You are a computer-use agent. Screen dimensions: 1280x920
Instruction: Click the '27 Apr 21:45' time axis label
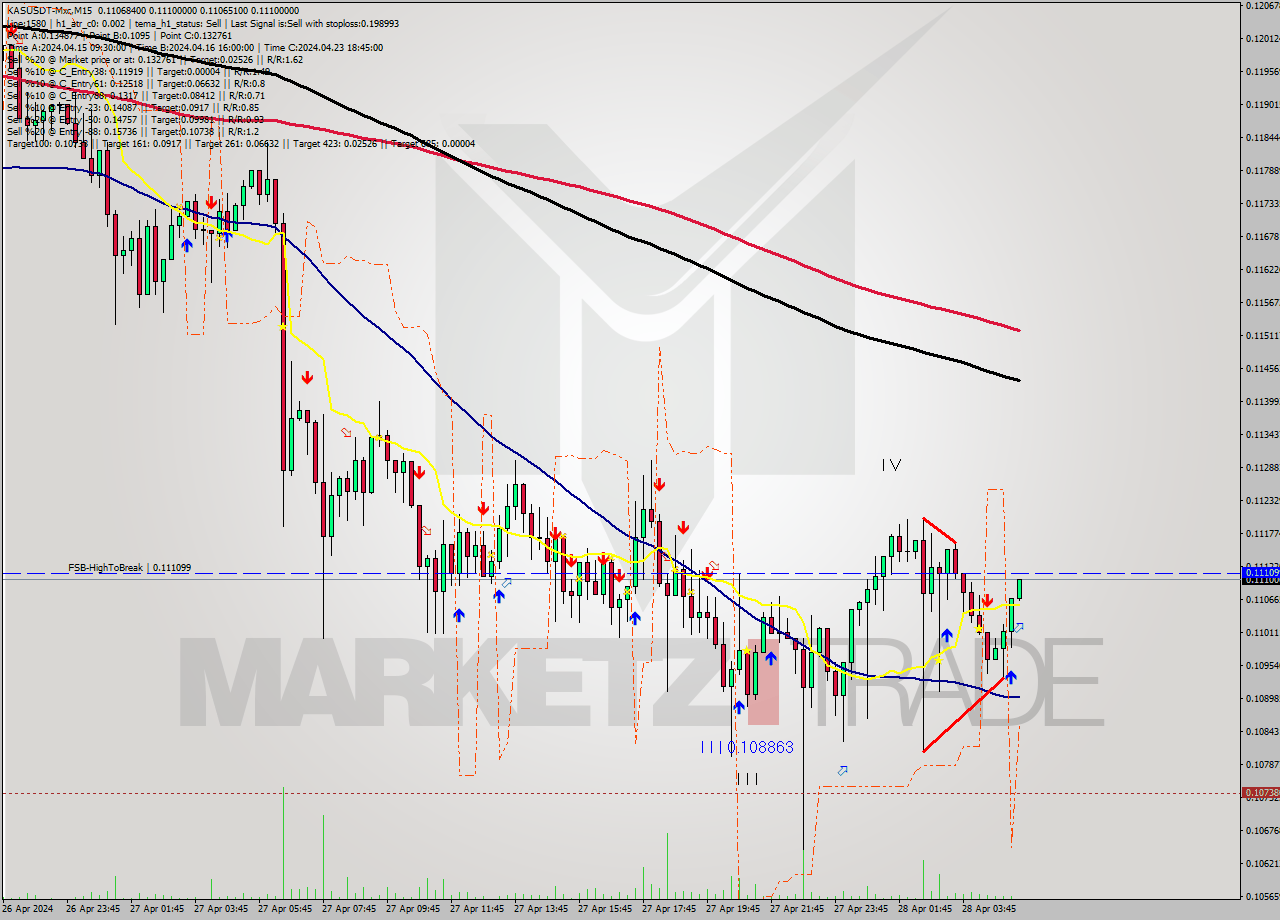[x=798, y=909]
